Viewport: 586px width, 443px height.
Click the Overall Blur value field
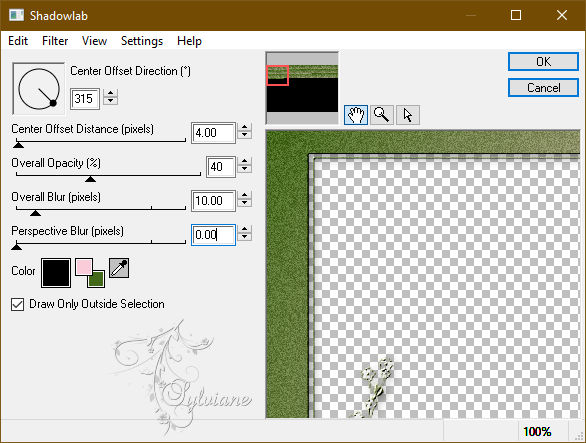[x=213, y=201]
